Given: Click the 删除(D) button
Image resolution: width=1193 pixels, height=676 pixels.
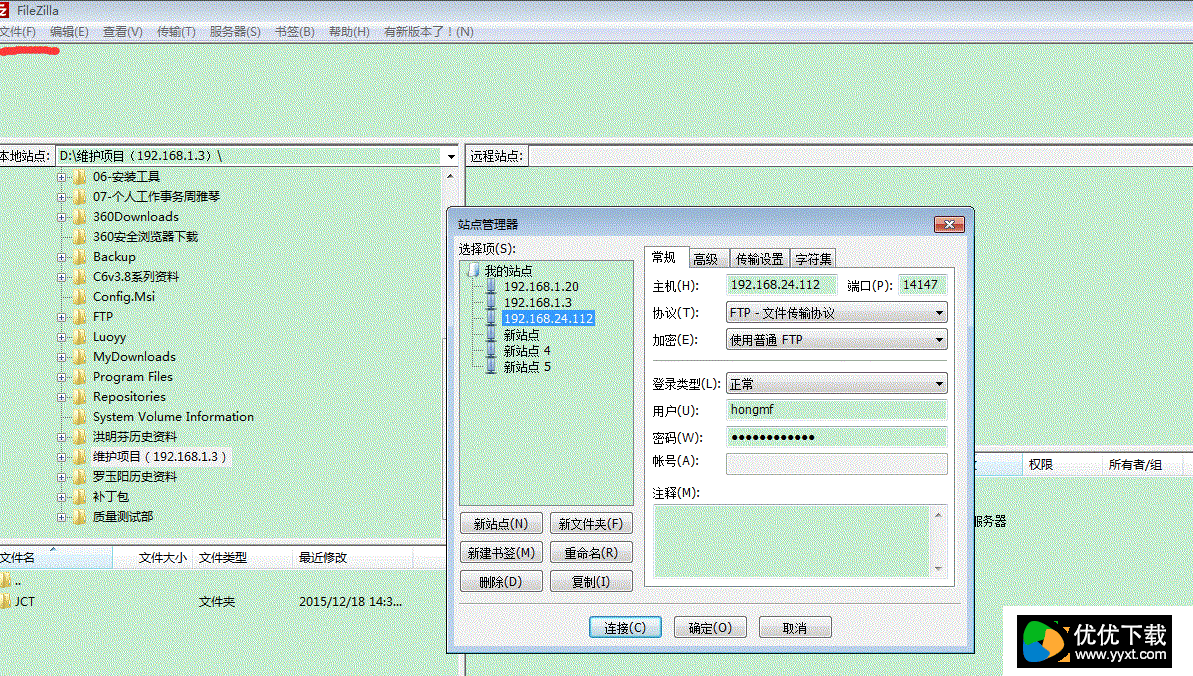Looking at the screenshot, I should 501,582.
